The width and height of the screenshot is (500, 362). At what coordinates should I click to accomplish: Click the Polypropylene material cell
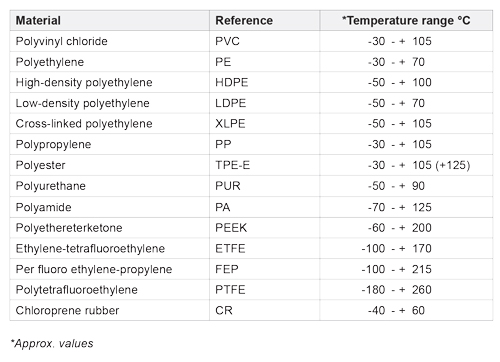tap(109, 144)
